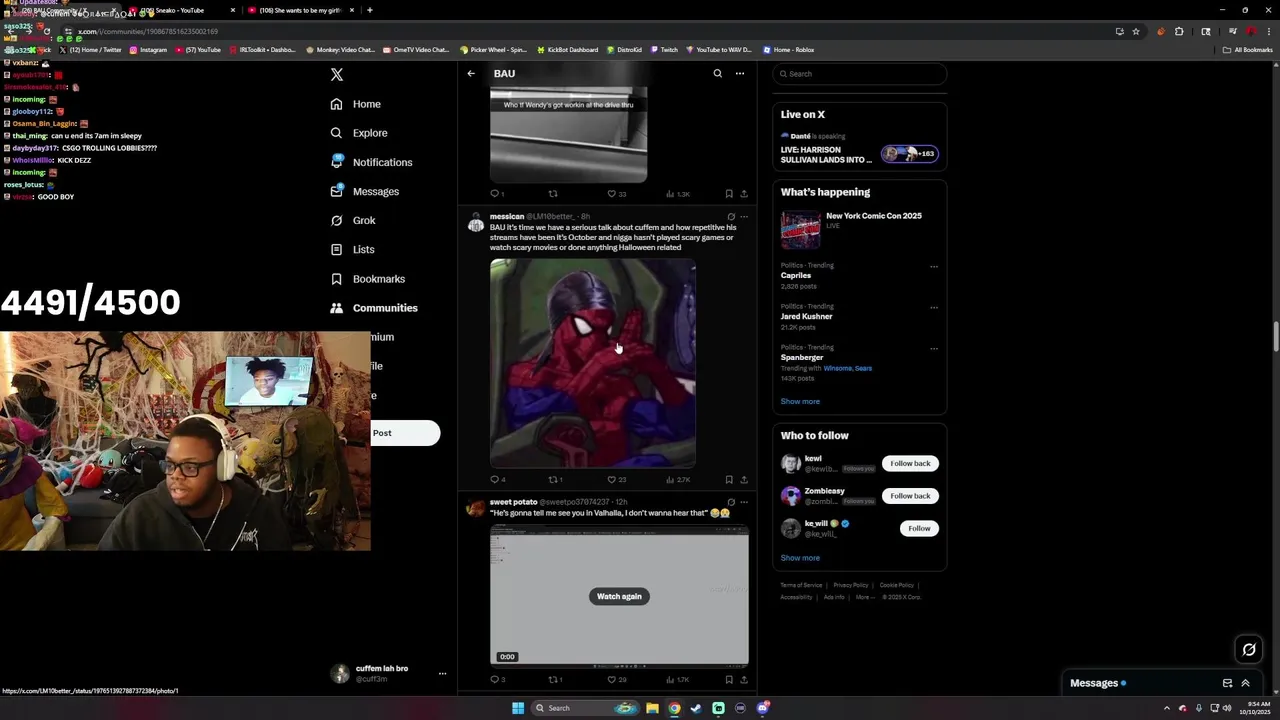Open Grok explain icon on messican's post
Screen dimensions: 1280x720
(x=731, y=217)
